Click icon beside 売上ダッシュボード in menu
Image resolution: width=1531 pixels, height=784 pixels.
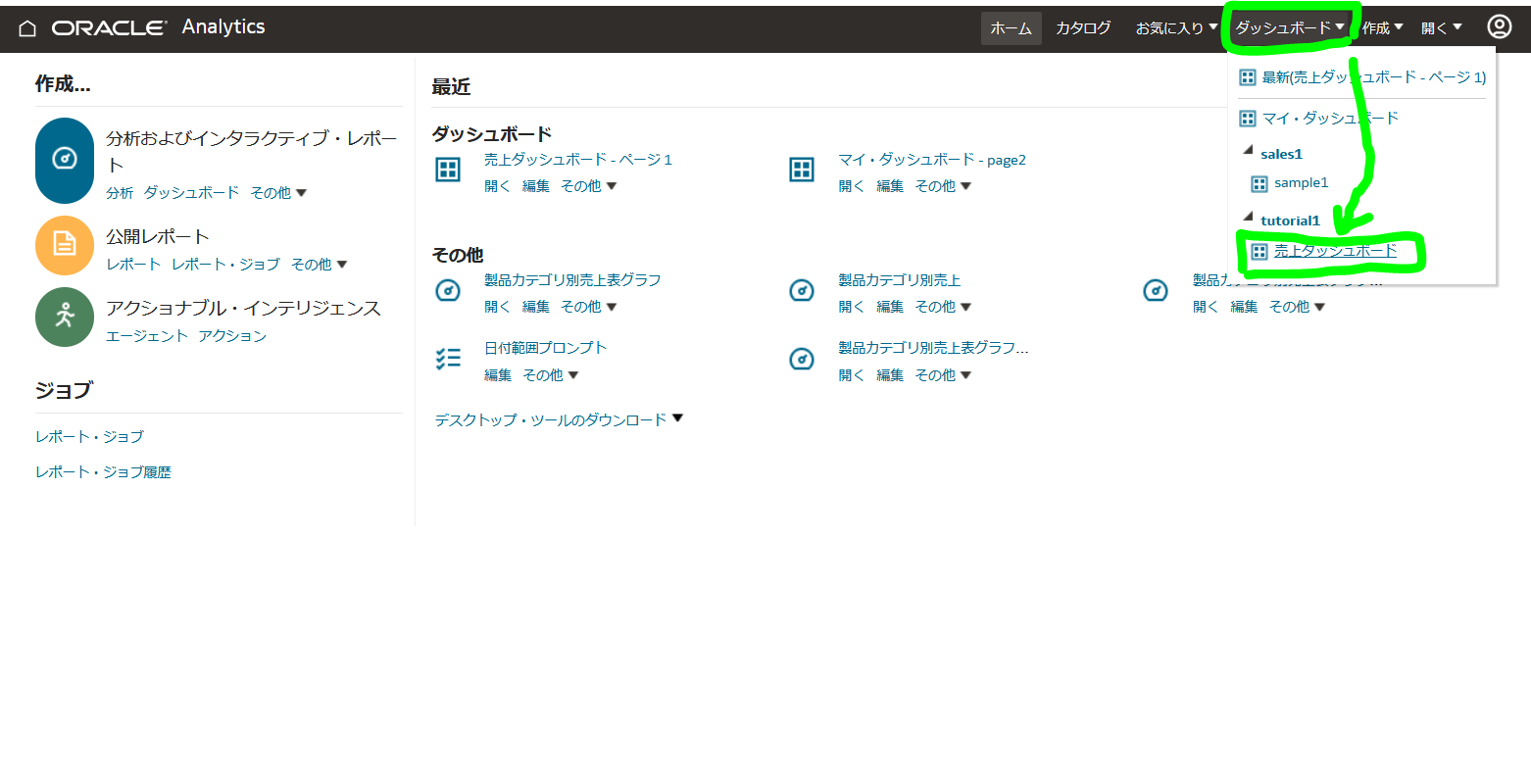coord(1259,252)
